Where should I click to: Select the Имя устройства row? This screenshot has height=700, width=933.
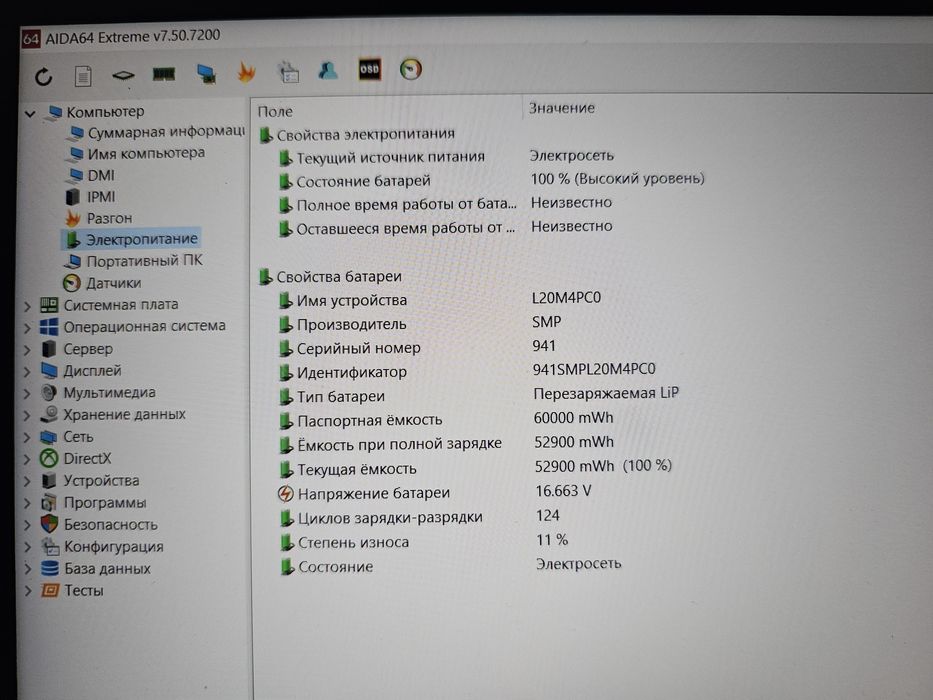click(x=440, y=299)
